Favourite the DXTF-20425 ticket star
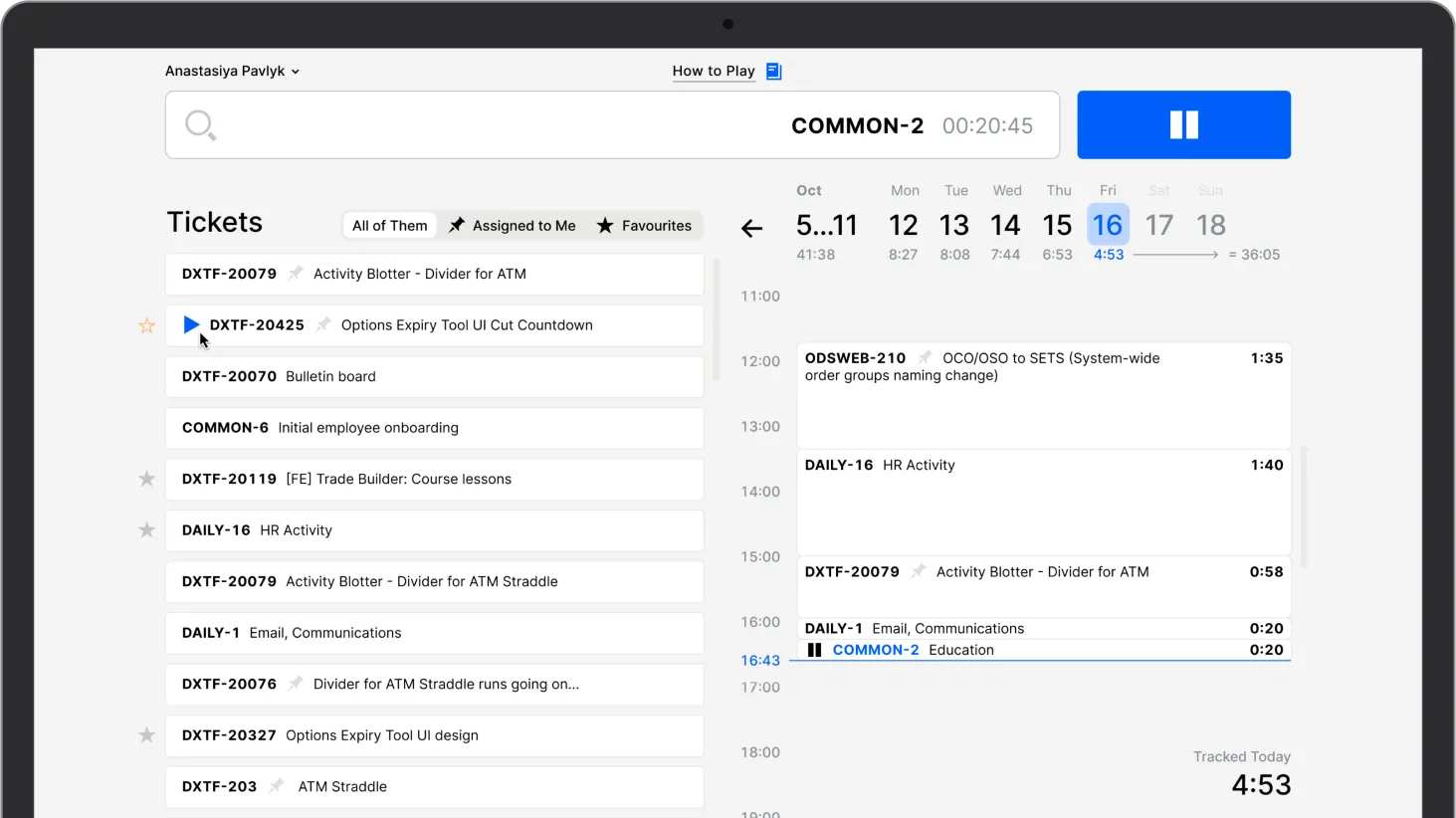Viewport: 1456px width, 818px height. tap(146, 325)
